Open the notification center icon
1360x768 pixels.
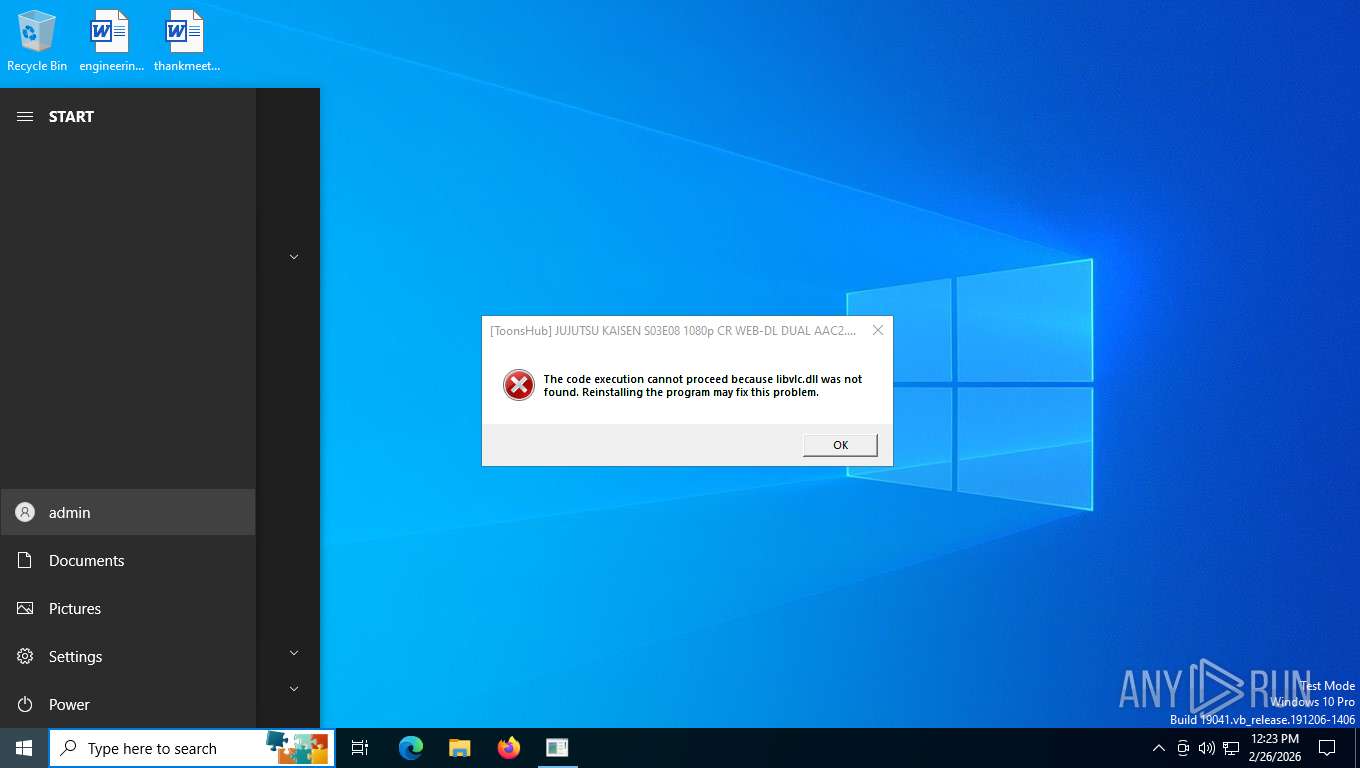pos(1327,748)
